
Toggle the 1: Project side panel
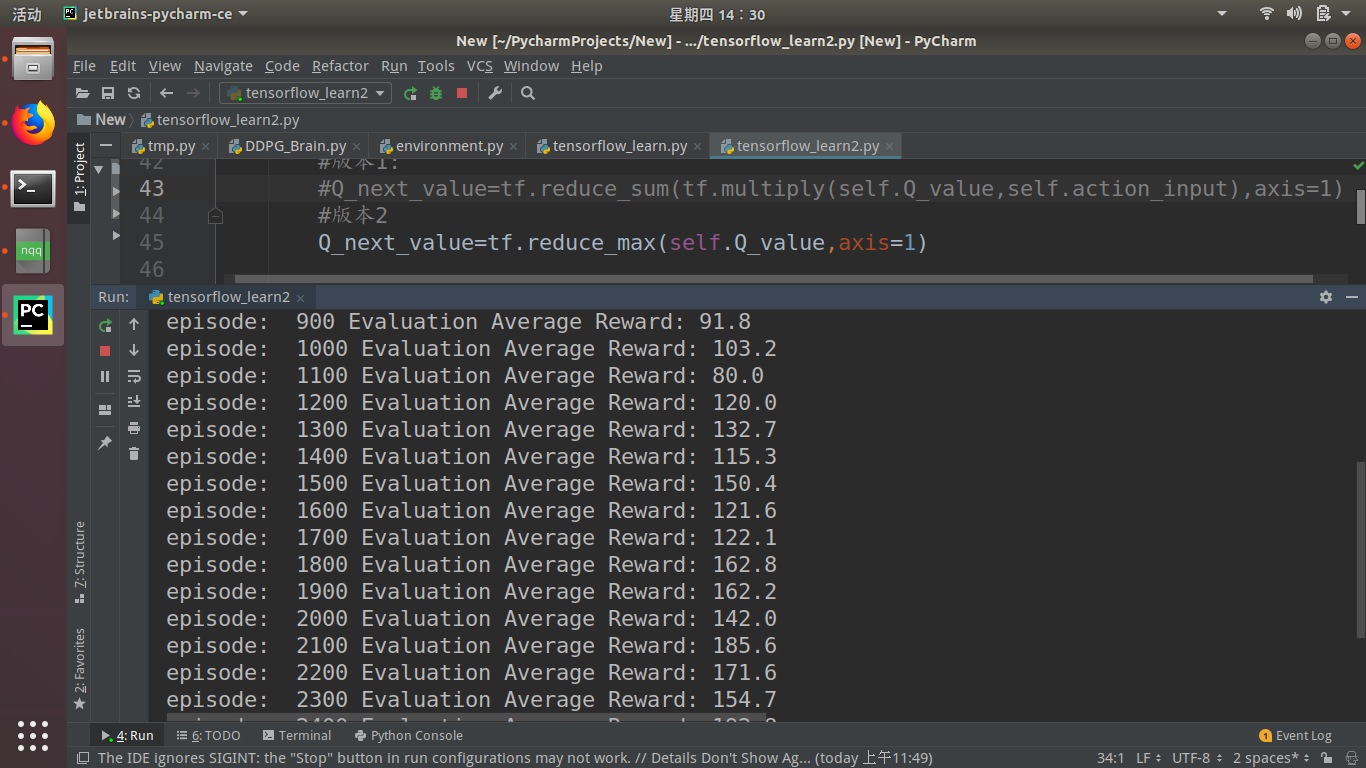pyautogui.click(x=80, y=176)
